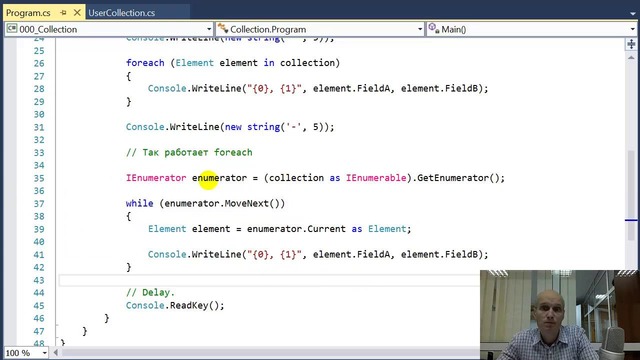
Task: Click the empty line 43 in the editor
Action: (x=269, y=280)
